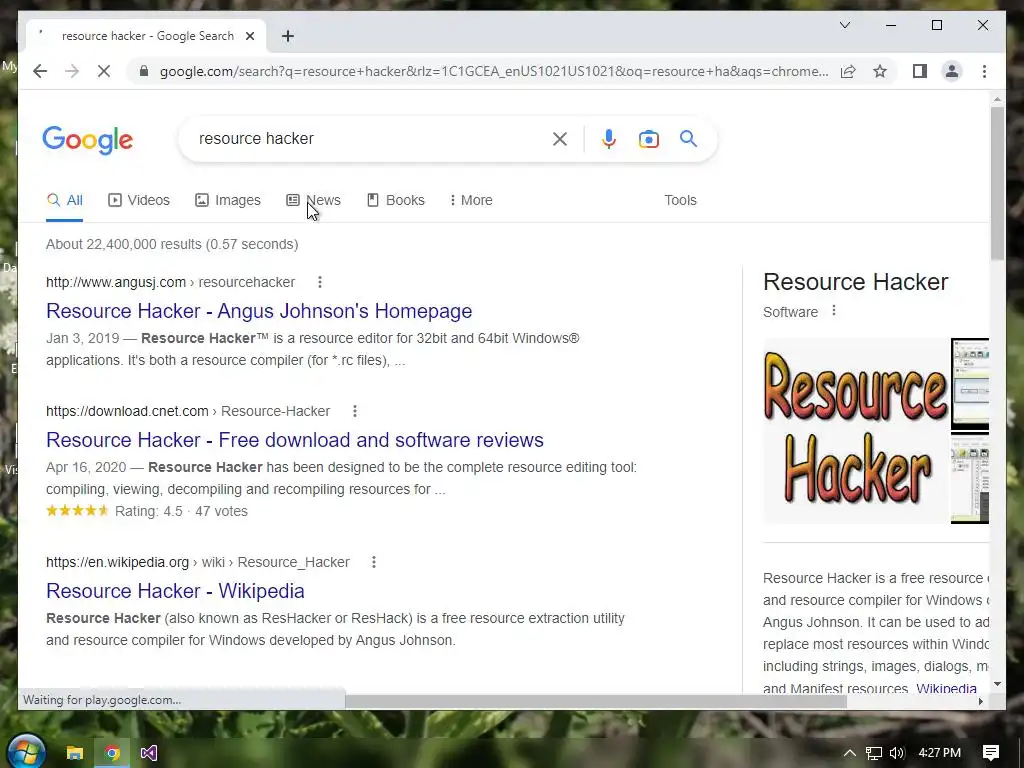The height and width of the screenshot is (768, 1024).
Task: Submit search with magnifying glass icon
Action: [x=688, y=138]
